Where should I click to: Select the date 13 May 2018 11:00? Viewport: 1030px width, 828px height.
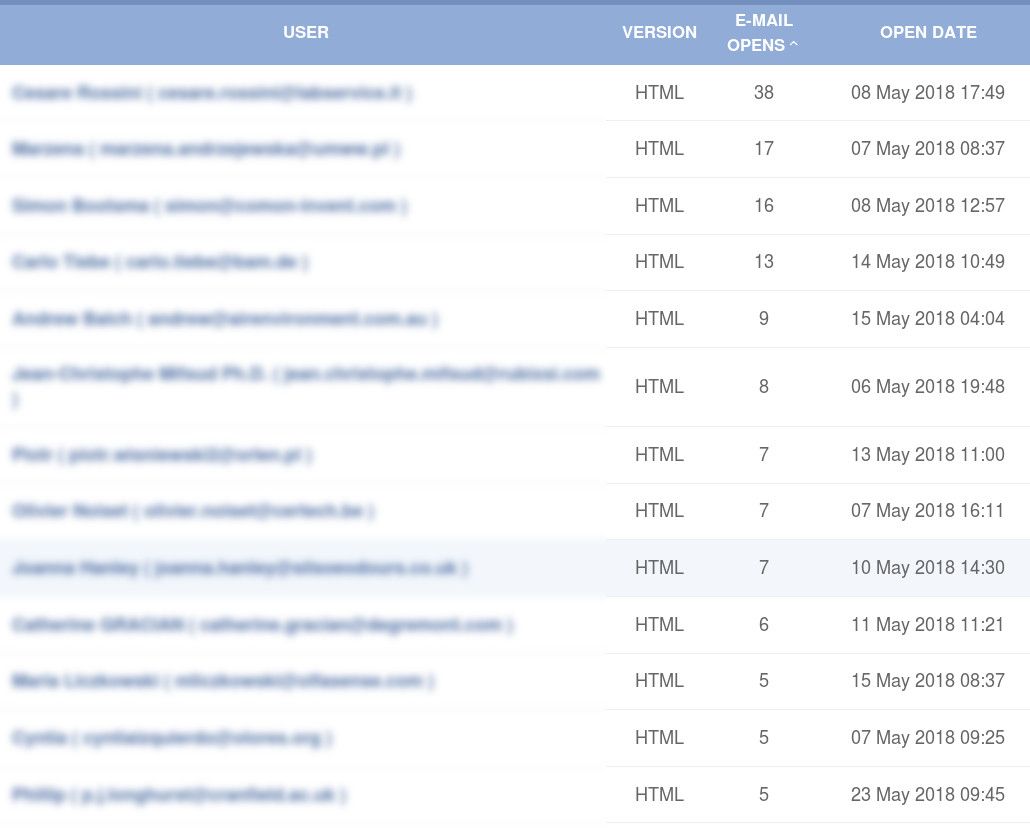(928, 455)
